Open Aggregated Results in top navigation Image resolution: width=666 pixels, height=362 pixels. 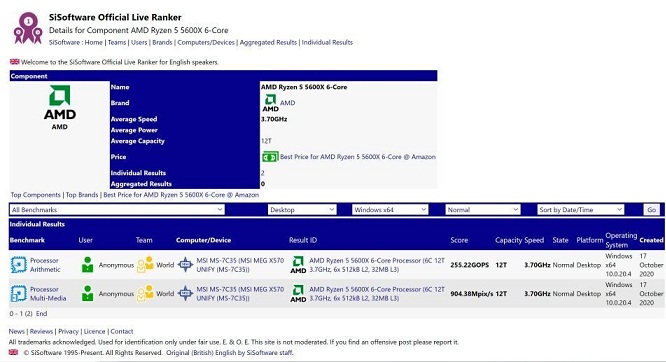(x=268, y=42)
